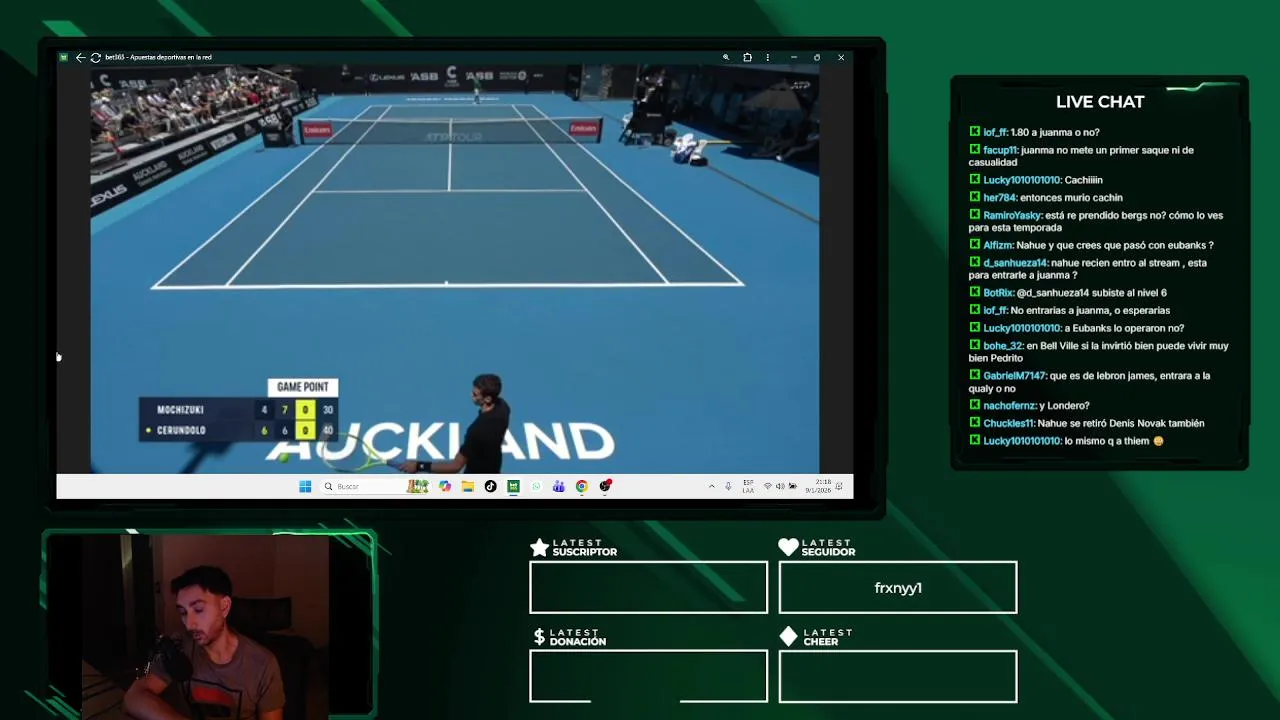Viewport: 1280px width, 720px height.
Task: Open the extensions puzzle icon
Action: [x=747, y=57]
